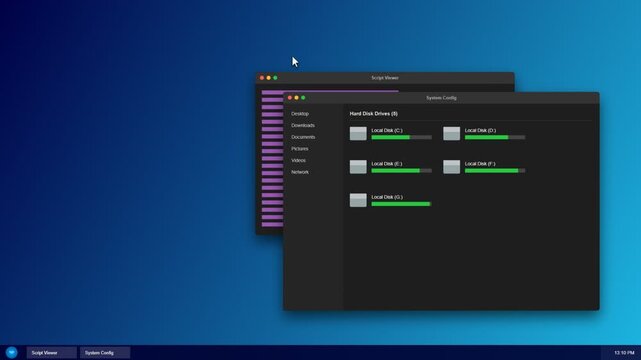641x360 pixels.
Task: Select Videos in System Config sidebar
Action: [x=298, y=161]
